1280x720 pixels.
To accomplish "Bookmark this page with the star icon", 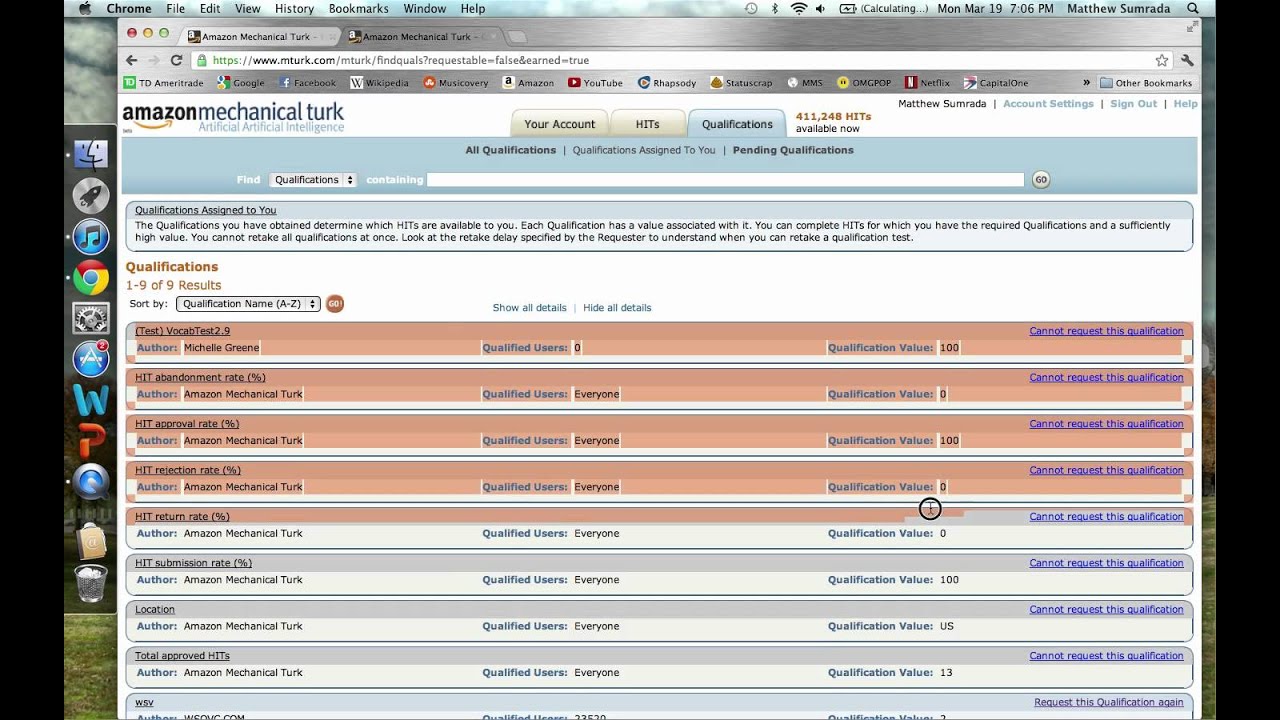I will coord(1161,60).
